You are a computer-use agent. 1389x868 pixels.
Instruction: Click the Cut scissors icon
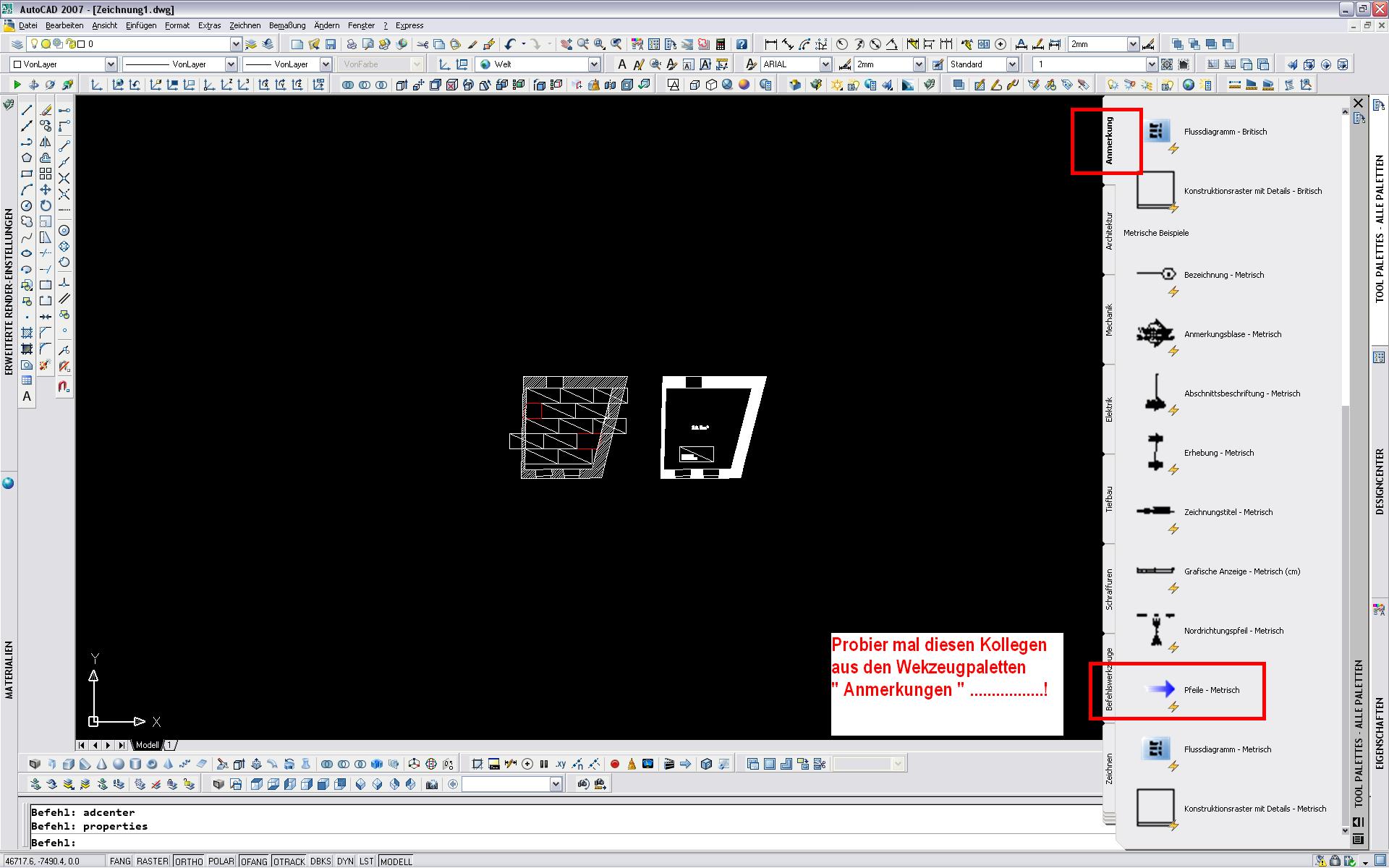point(422,44)
